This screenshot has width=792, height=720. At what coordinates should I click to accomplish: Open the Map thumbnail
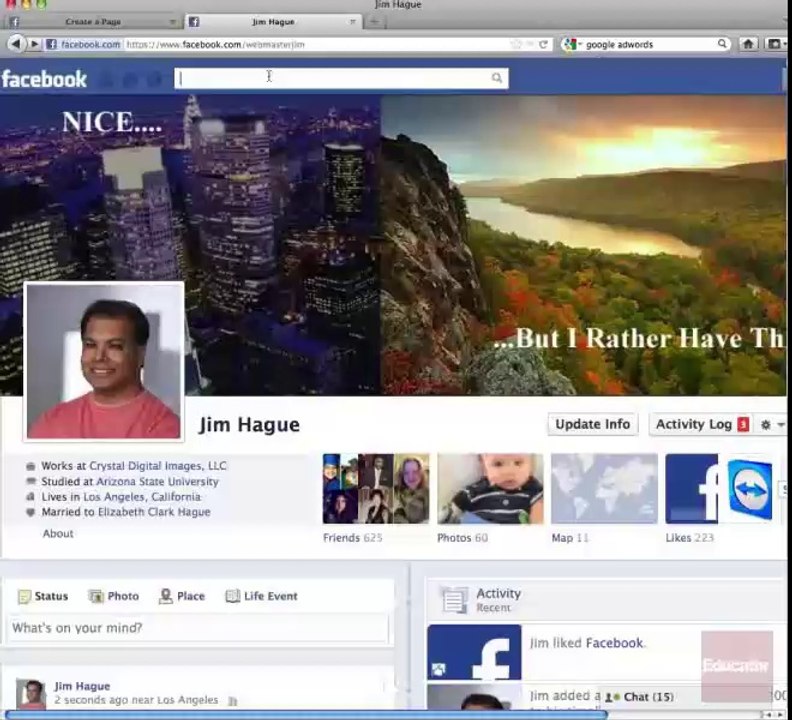[x=604, y=489]
